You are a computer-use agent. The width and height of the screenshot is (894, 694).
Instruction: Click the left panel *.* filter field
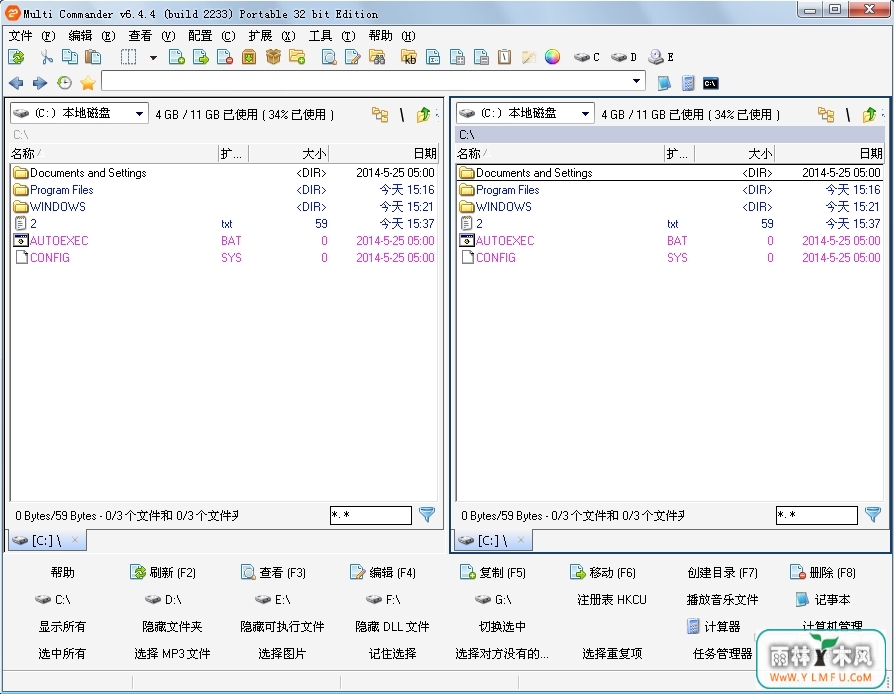pos(371,516)
